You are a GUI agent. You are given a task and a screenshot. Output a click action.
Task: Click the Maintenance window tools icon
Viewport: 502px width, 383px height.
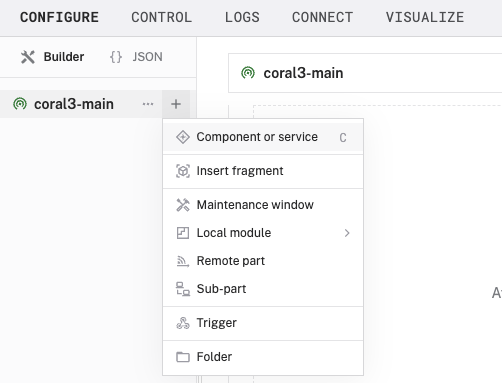click(183, 205)
